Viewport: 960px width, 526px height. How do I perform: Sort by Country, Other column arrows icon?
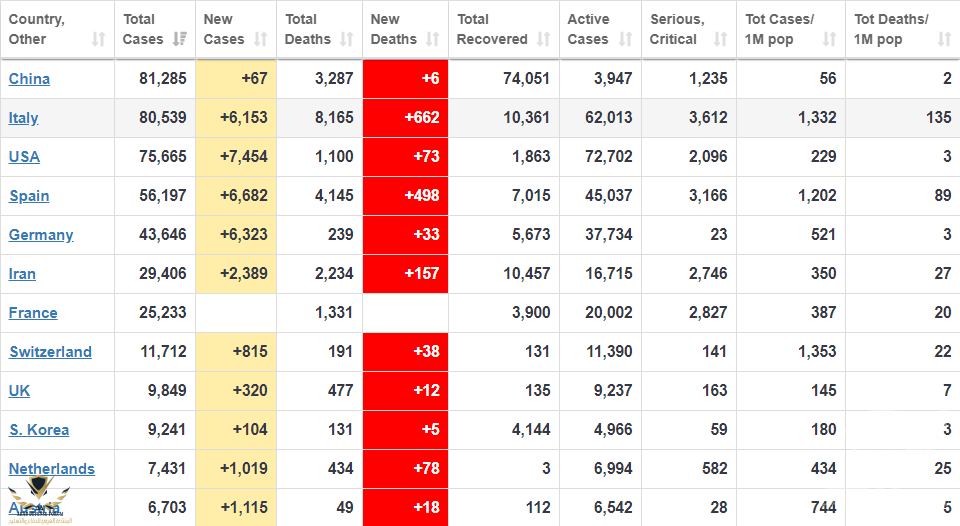click(98, 39)
